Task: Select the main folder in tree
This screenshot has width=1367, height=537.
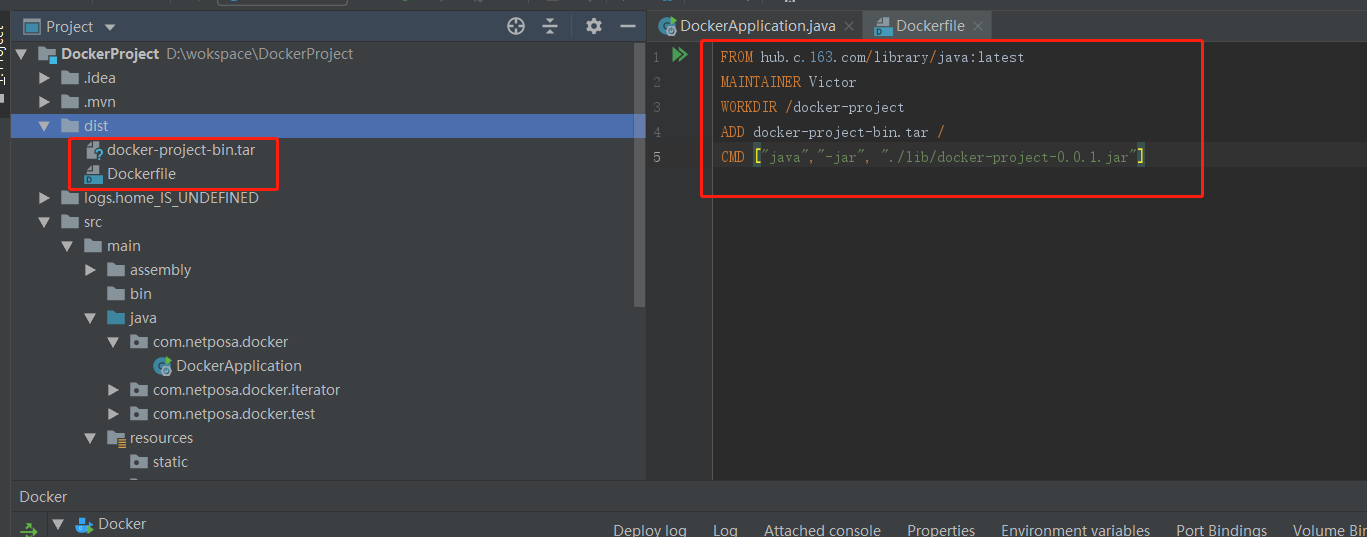Action: (124, 246)
